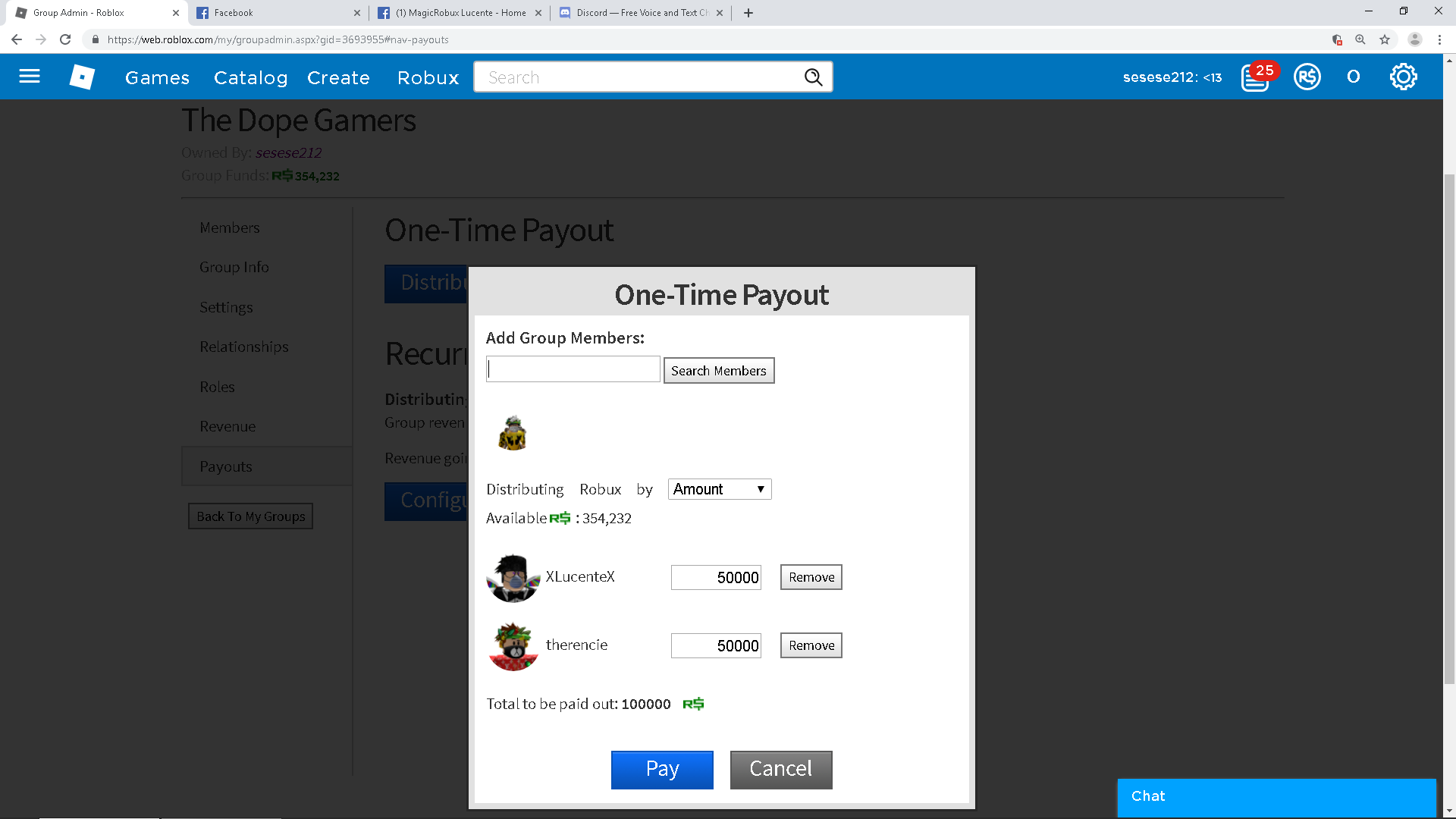
Task: Click Back To My Groups button
Action: tap(250, 516)
